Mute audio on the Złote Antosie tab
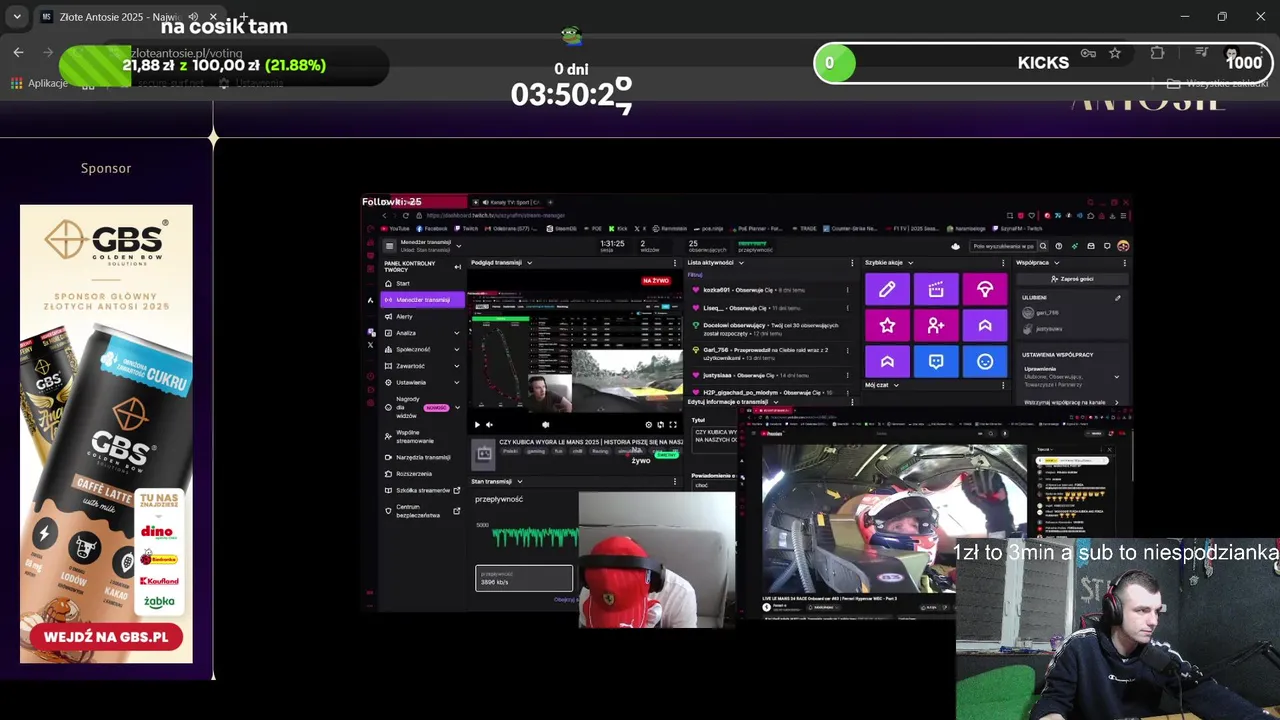This screenshot has height=720, width=1280. (x=193, y=17)
